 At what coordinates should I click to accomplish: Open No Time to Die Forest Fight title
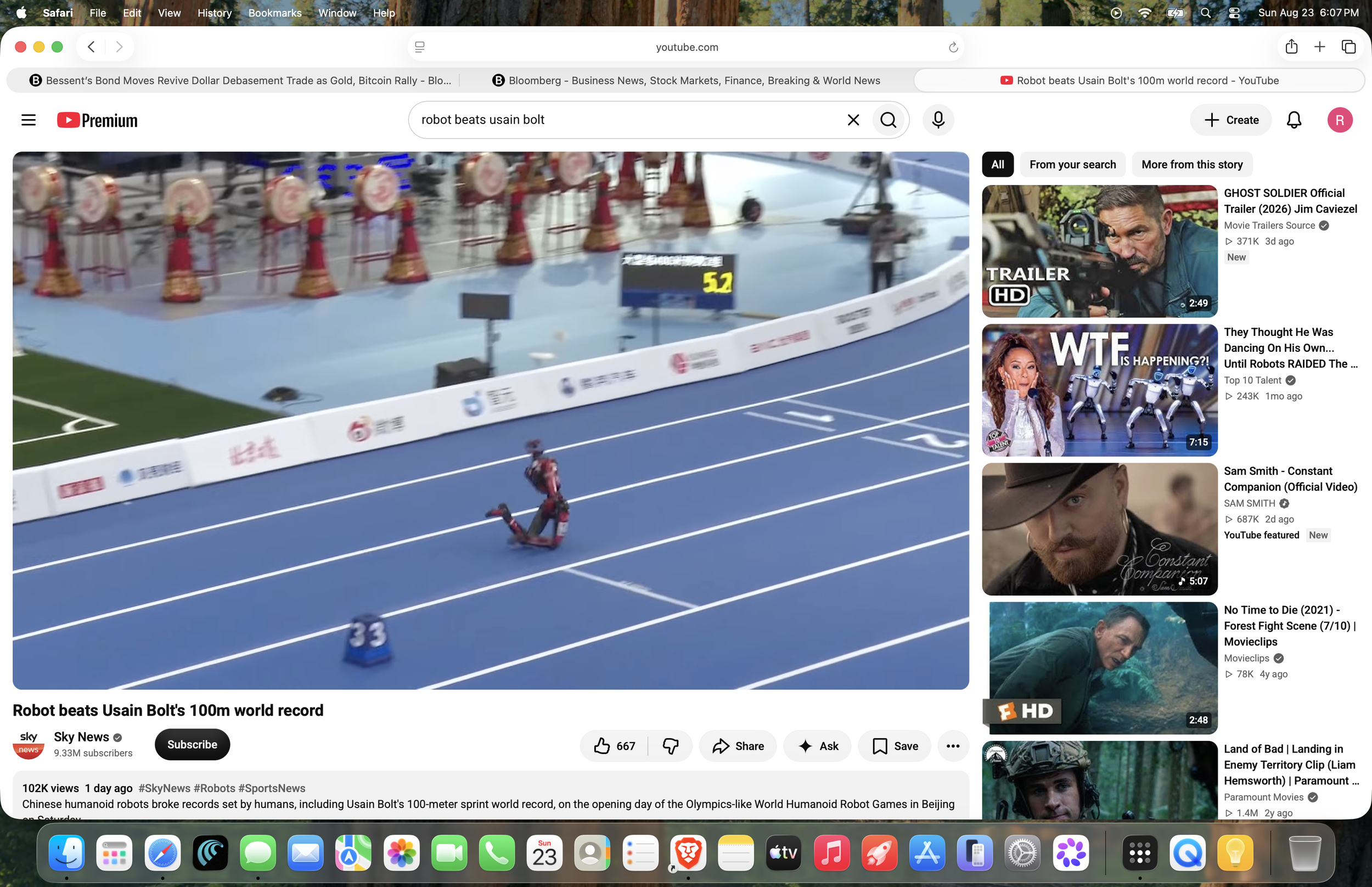pyautogui.click(x=1290, y=626)
